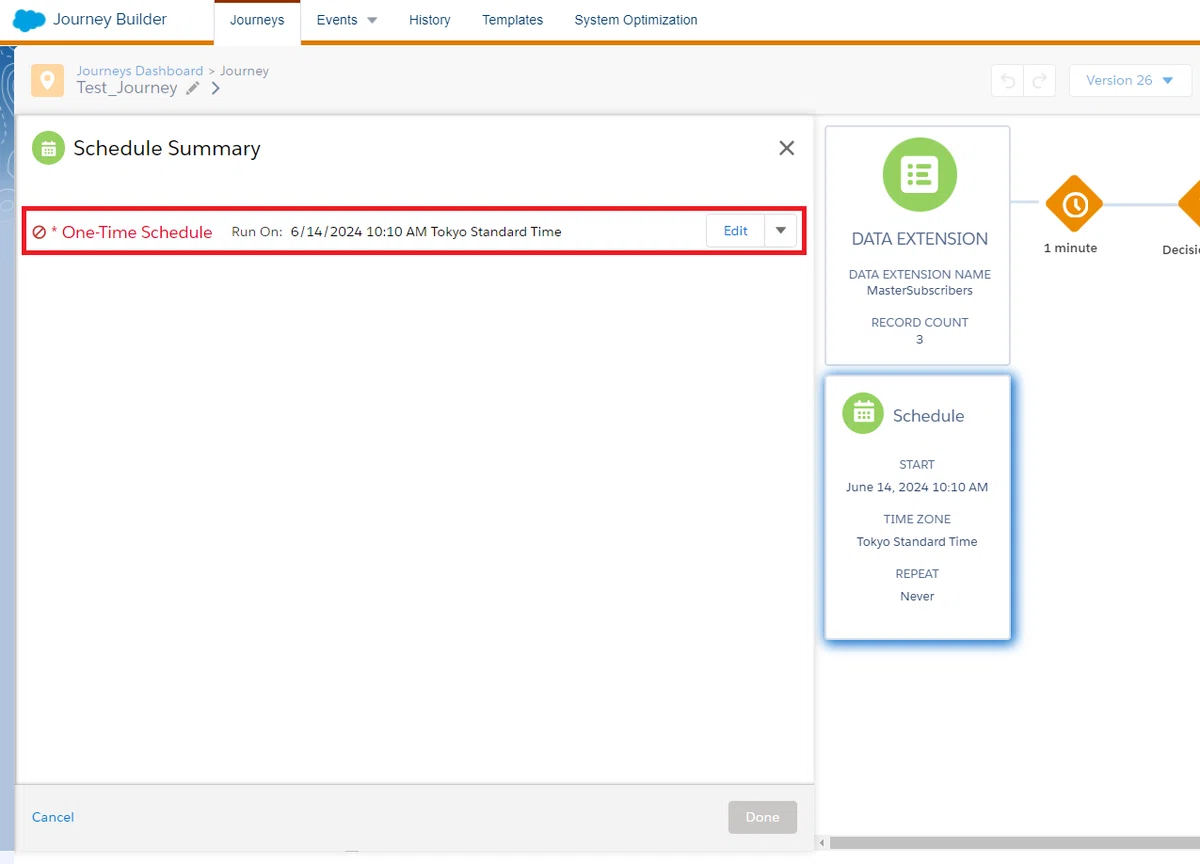Select the Decision split diamond icon
This screenshot has height=864, width=1200.
(x=1190, y=205)
